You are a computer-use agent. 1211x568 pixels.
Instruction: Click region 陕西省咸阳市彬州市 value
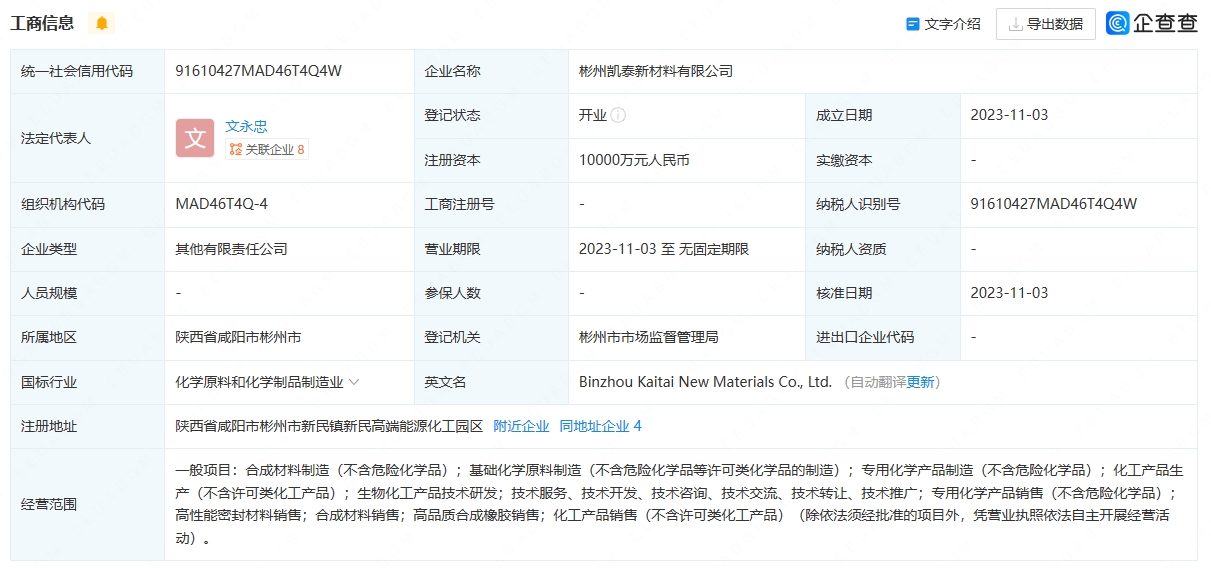click(x=238, y=337)
